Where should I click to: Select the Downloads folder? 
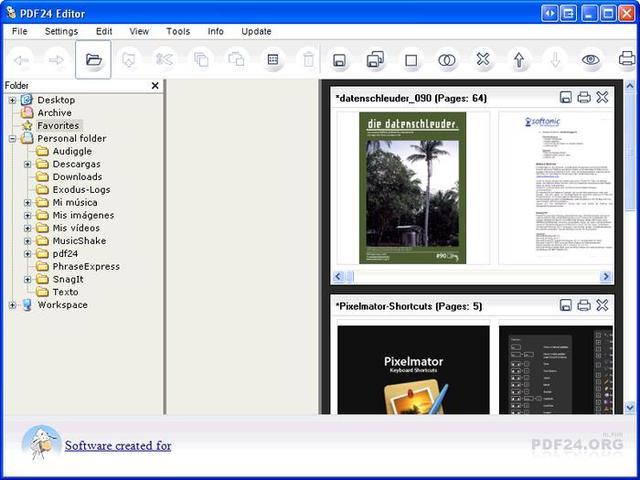pos(77,177)
